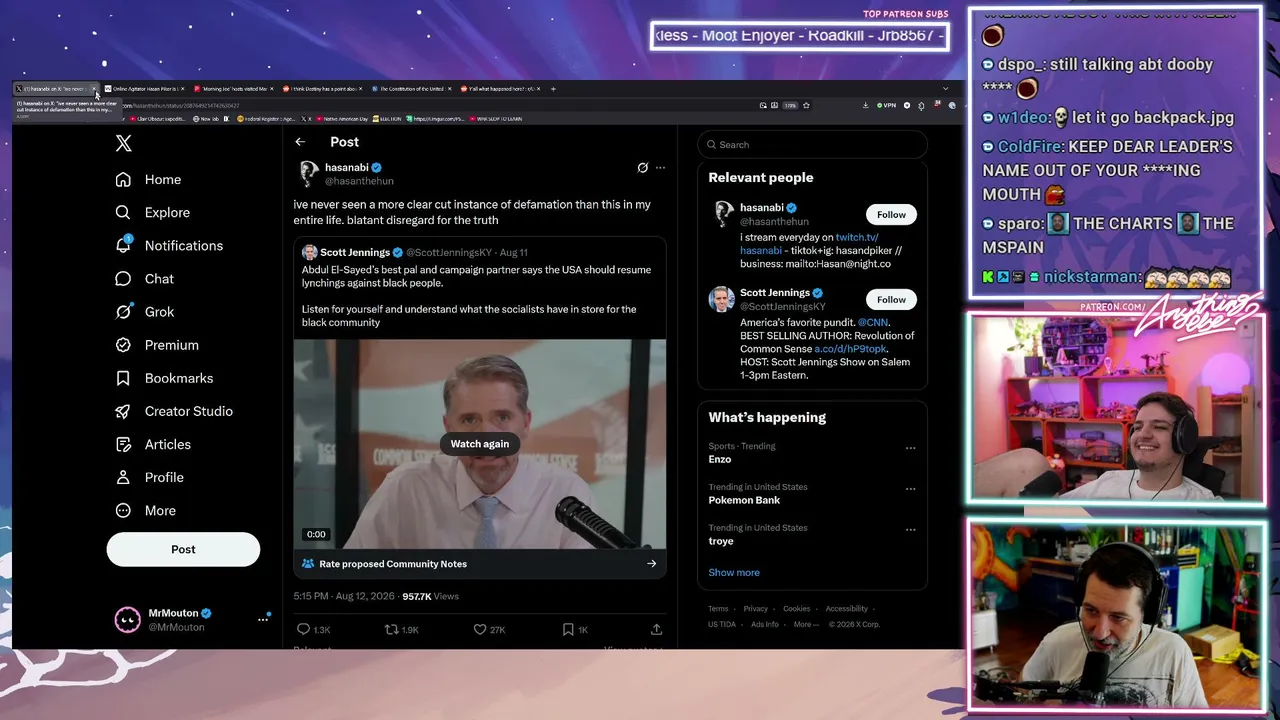This screenshot has height=720, width=1280.
Task: Click hasanabi's profile avatar on the post
Action: point(308,174)
